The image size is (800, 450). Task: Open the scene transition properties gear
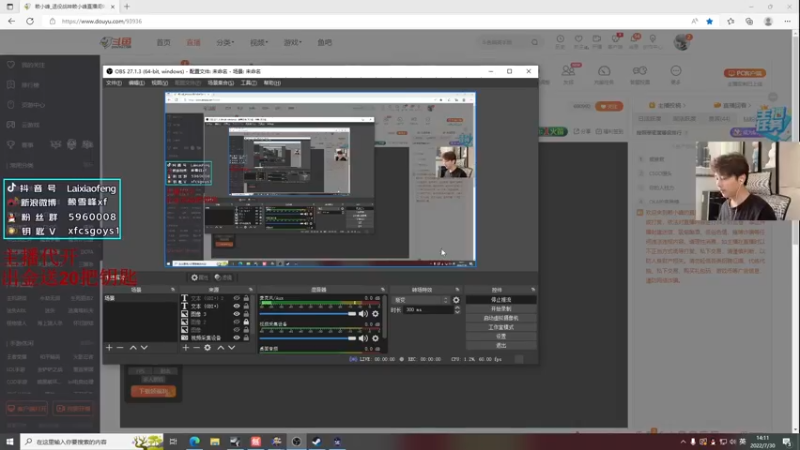[x=456, y=300]
